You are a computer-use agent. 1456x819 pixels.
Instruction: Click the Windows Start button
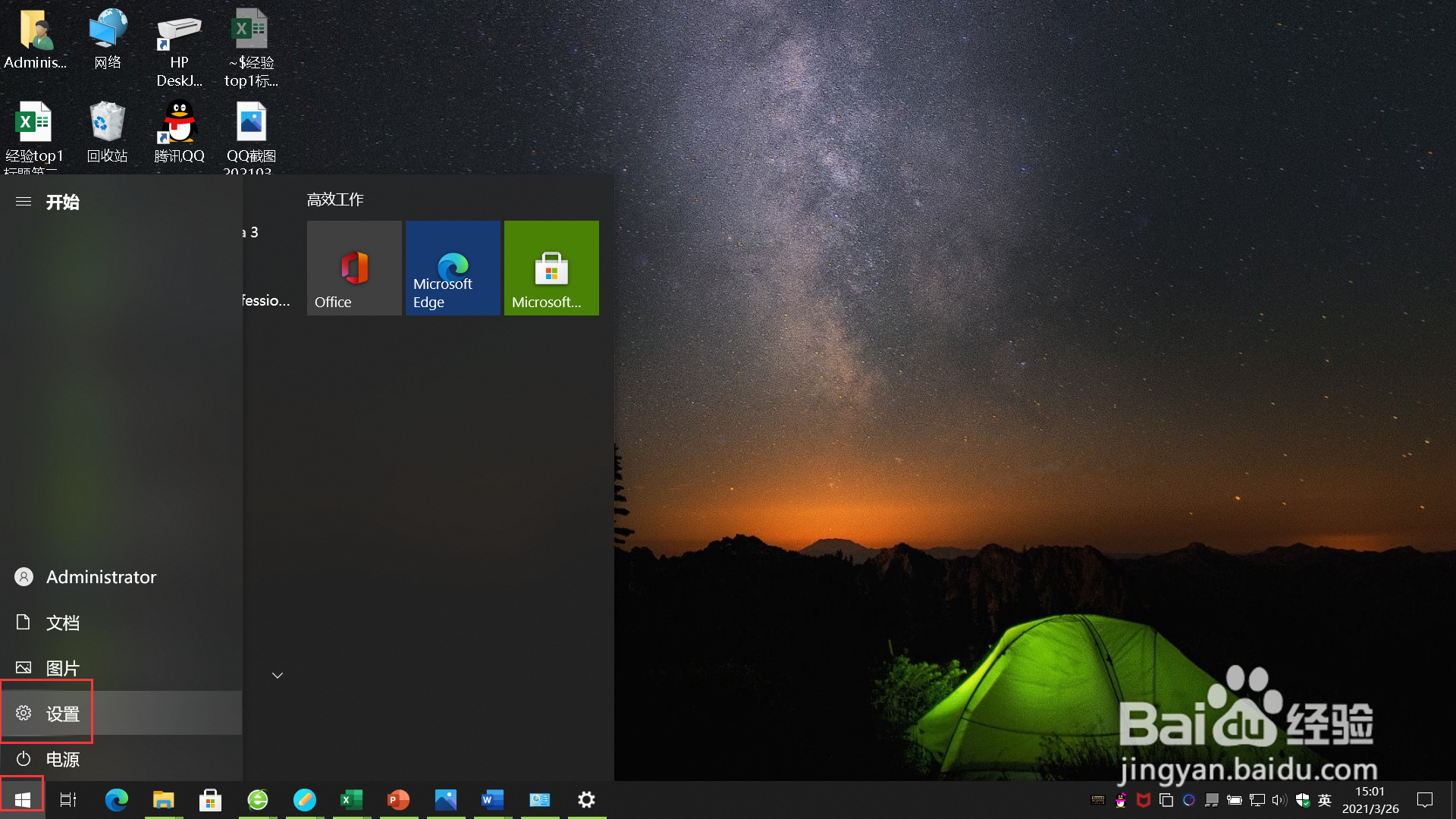click(x=22, y=799)
